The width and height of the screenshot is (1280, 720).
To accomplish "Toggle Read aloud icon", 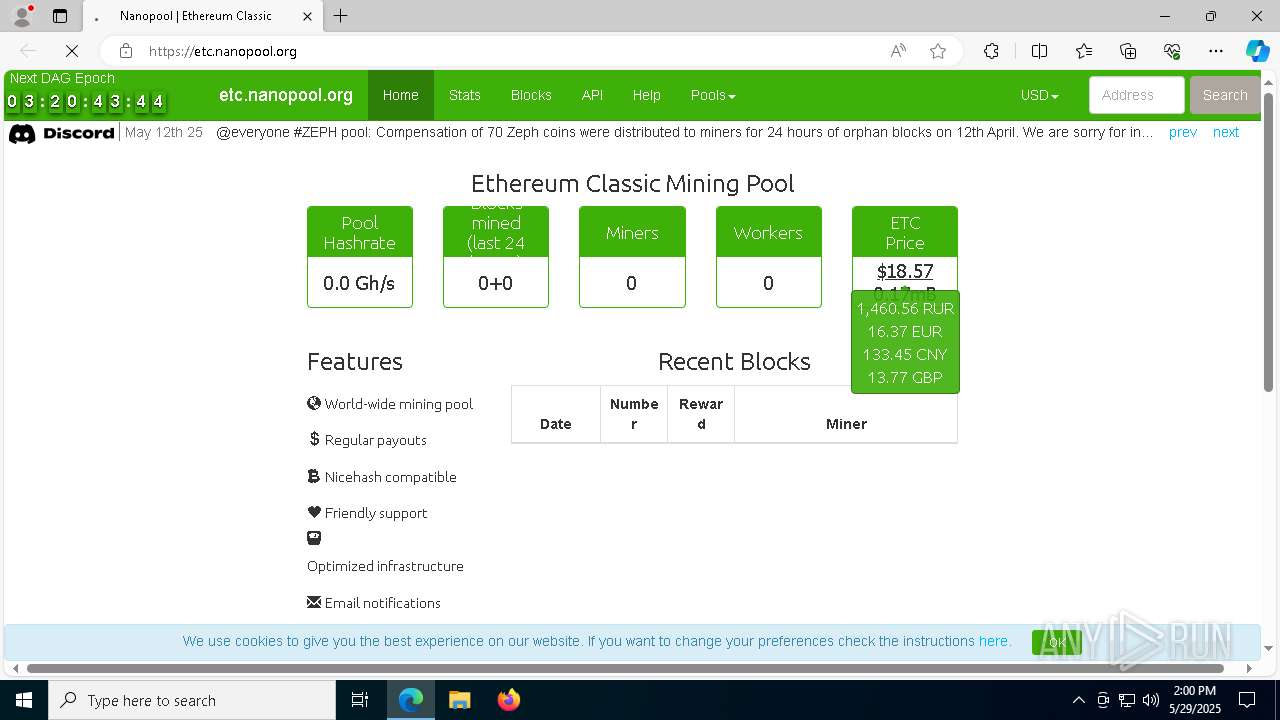I will point(898,51).
